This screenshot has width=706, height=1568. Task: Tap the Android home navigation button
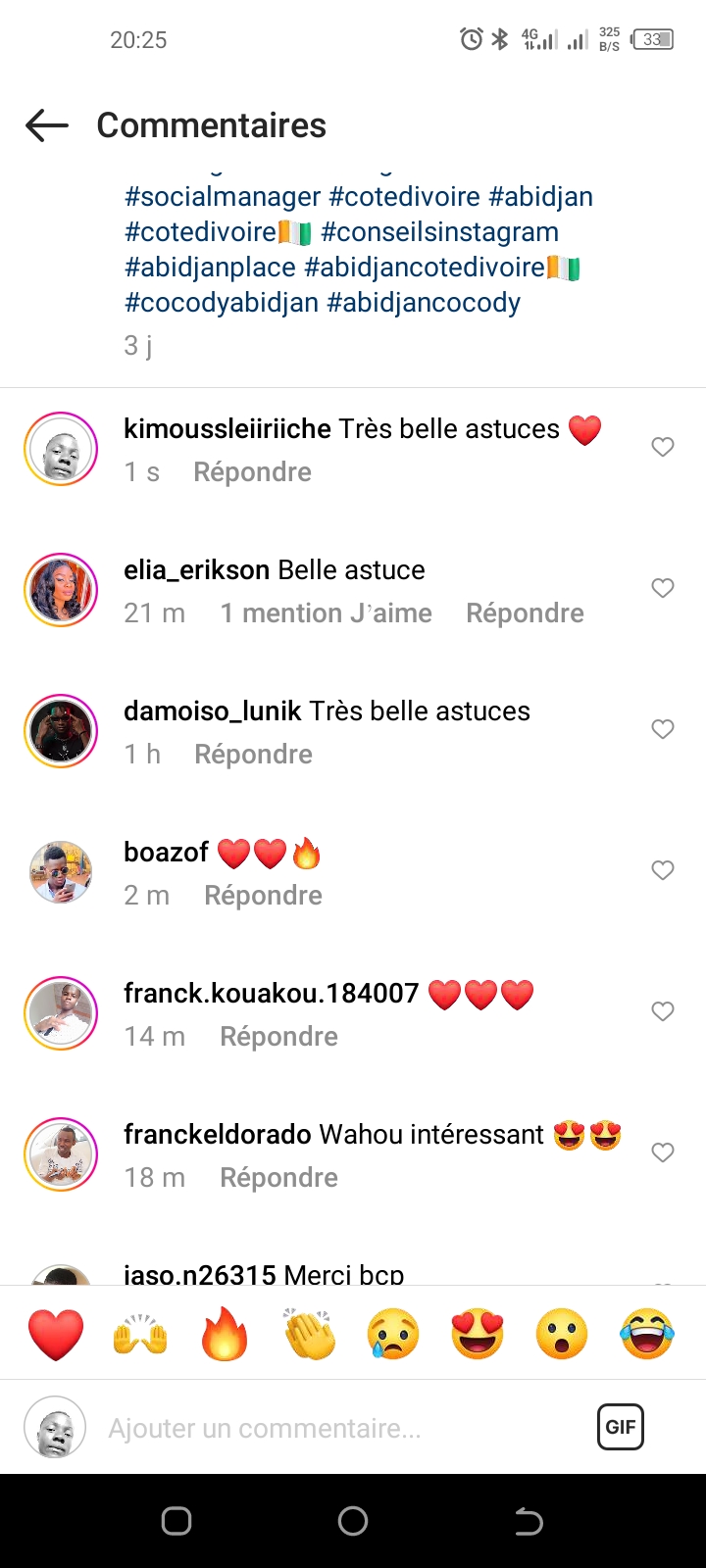[x=353, y=1521]
